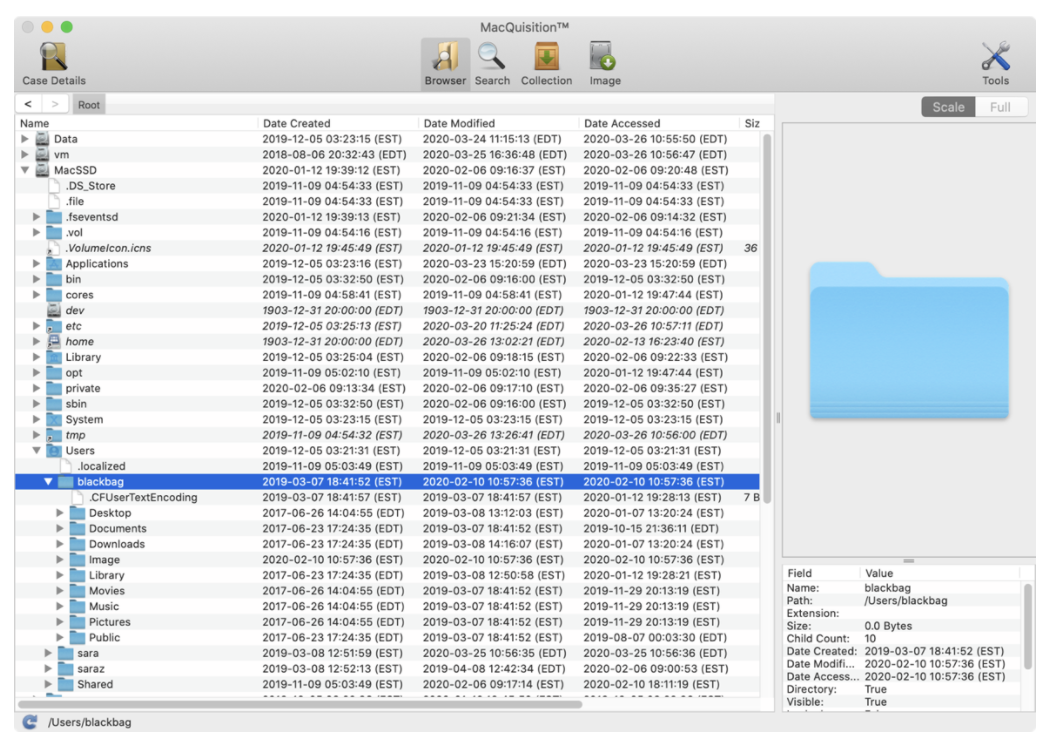The width and height of the screenshot is (1050, 746).
Task: Expand the .fseventsd folder
Action: click(36, 217)
